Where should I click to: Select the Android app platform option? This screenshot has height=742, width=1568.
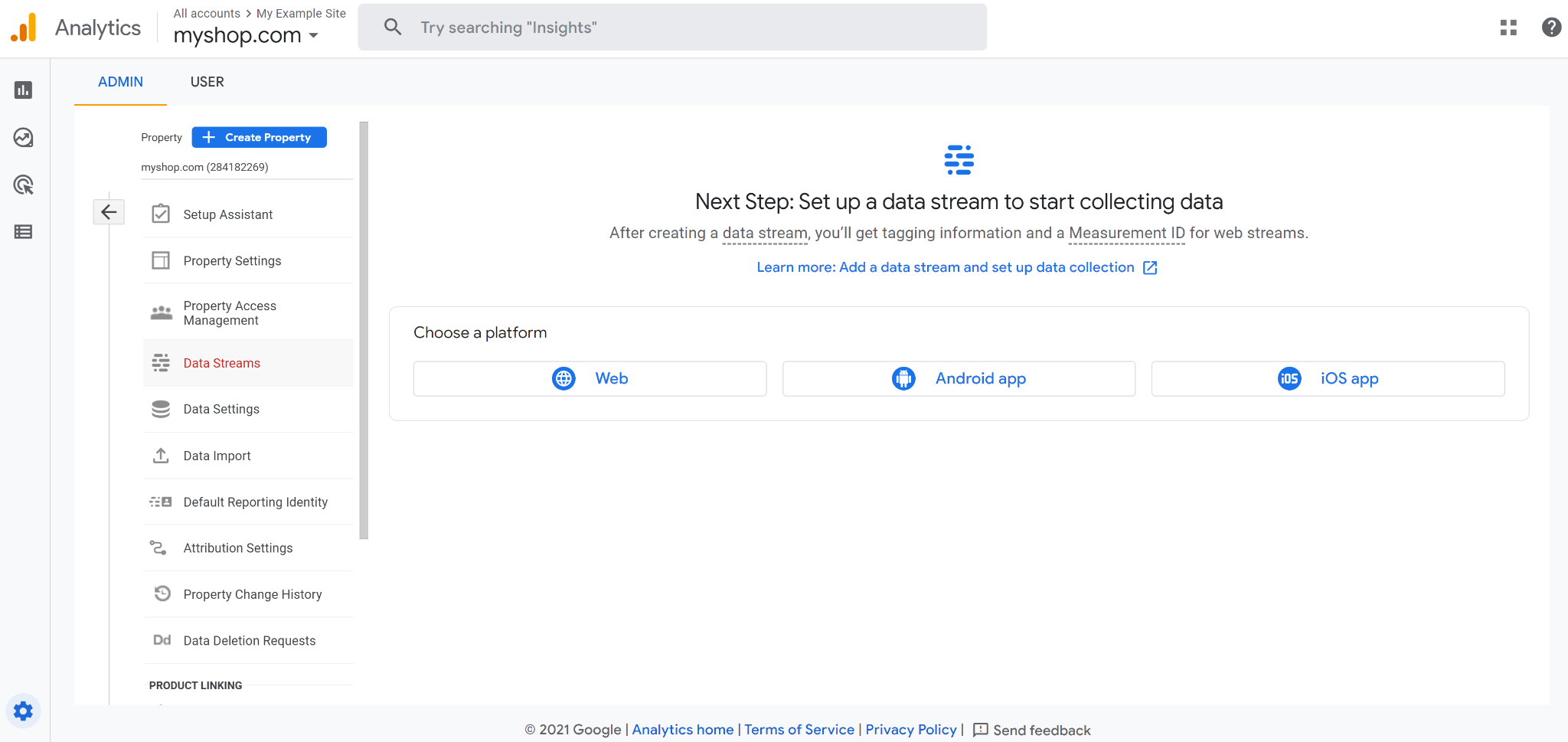pyautogui.click(x=959, y=378)
